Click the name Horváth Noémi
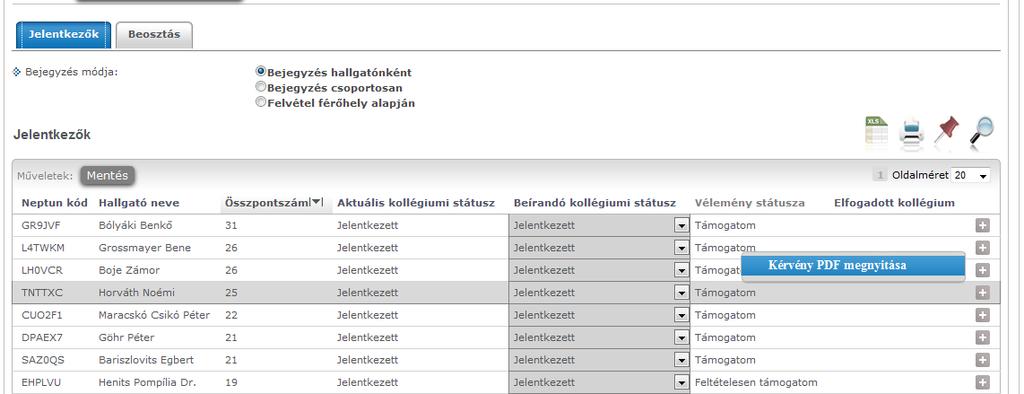1024x394 pixels. 136,293
